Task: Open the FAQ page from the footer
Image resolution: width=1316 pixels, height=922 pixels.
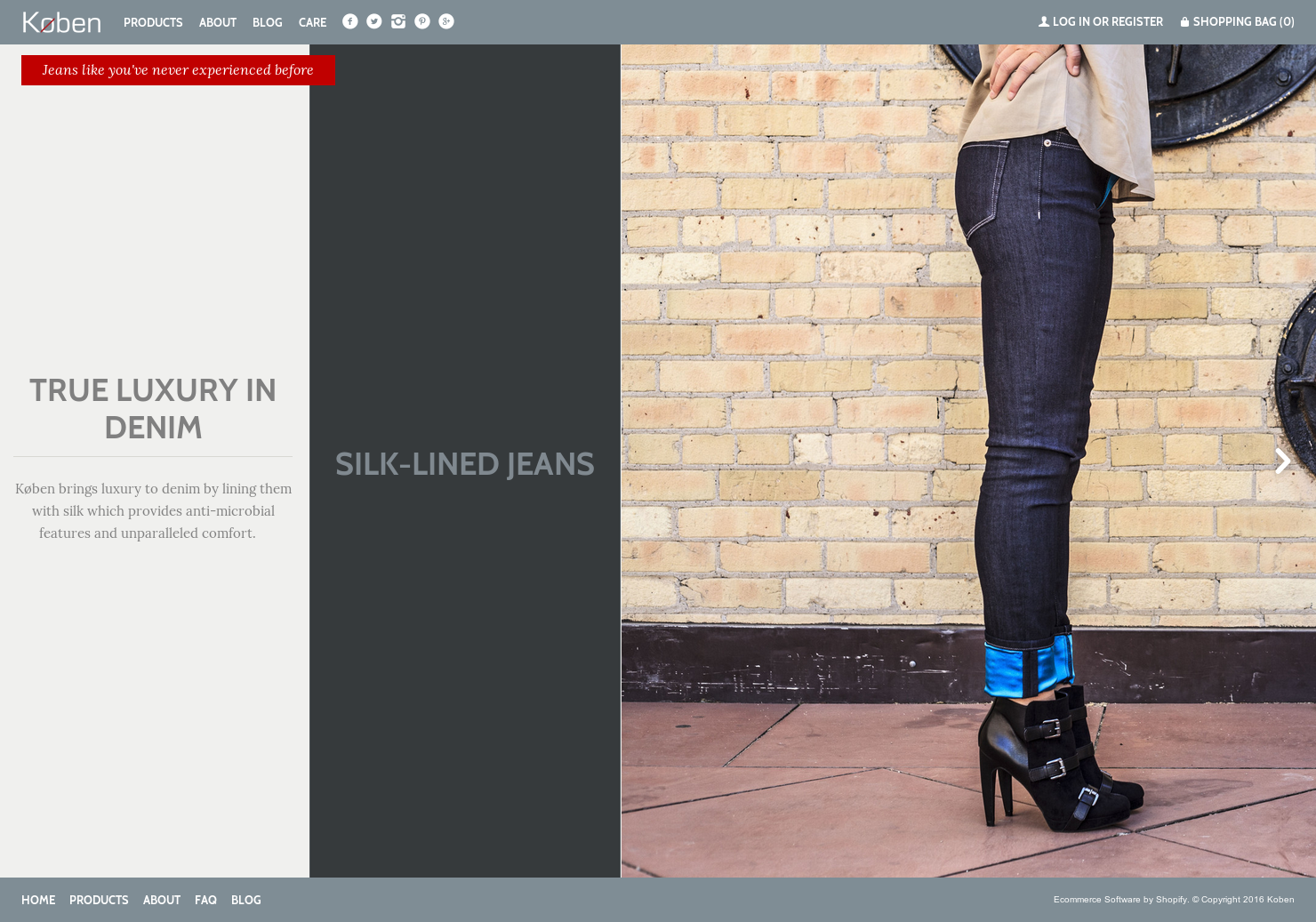Action: 205,900
